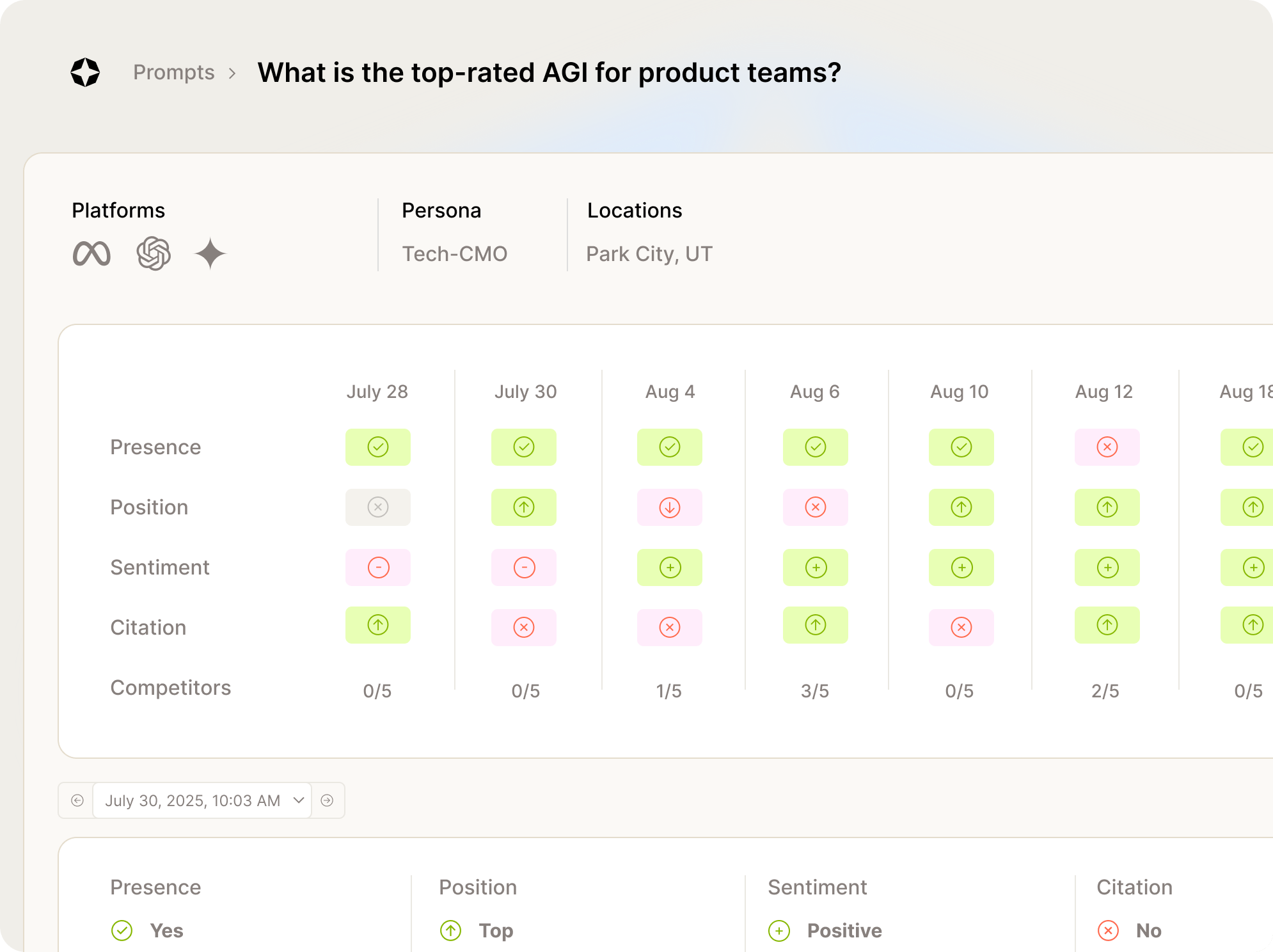Click Aug 10 Position up-arrow cell
The image size is (1273, 952).
961,507
